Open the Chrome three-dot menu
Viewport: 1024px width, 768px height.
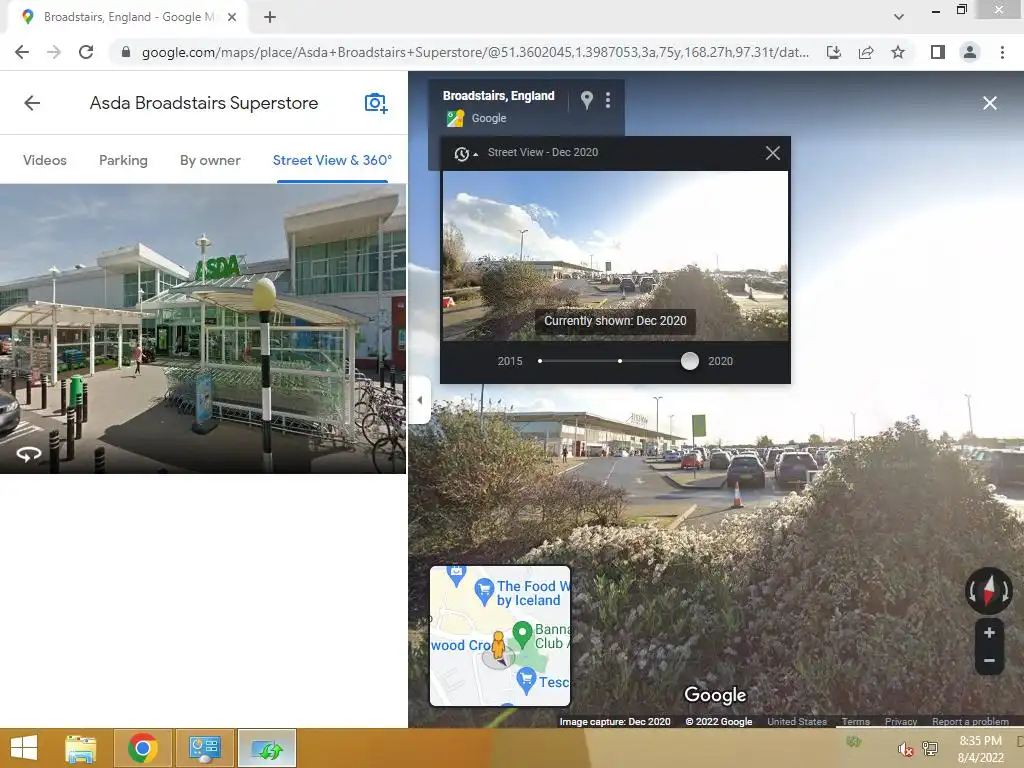point(1002,52)
